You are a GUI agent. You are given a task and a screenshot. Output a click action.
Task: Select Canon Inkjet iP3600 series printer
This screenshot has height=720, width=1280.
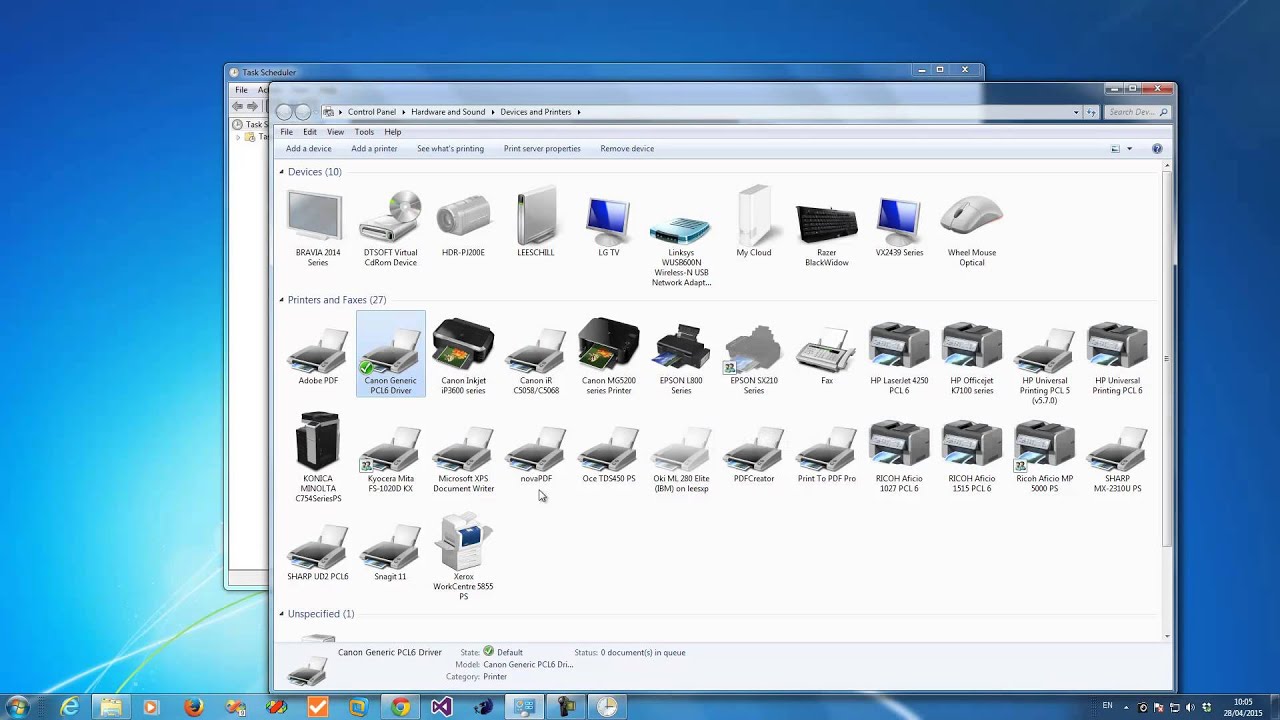click(463, 356)
